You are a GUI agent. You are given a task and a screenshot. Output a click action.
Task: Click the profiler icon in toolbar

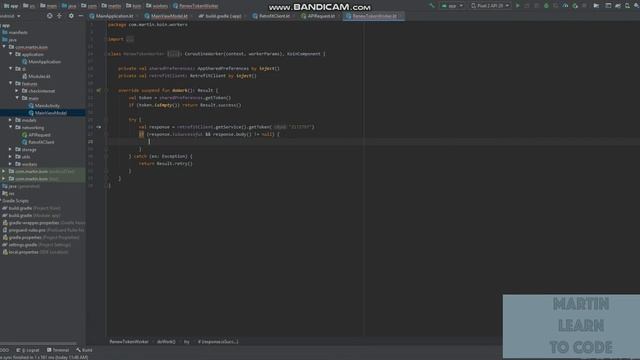point(565,6)
